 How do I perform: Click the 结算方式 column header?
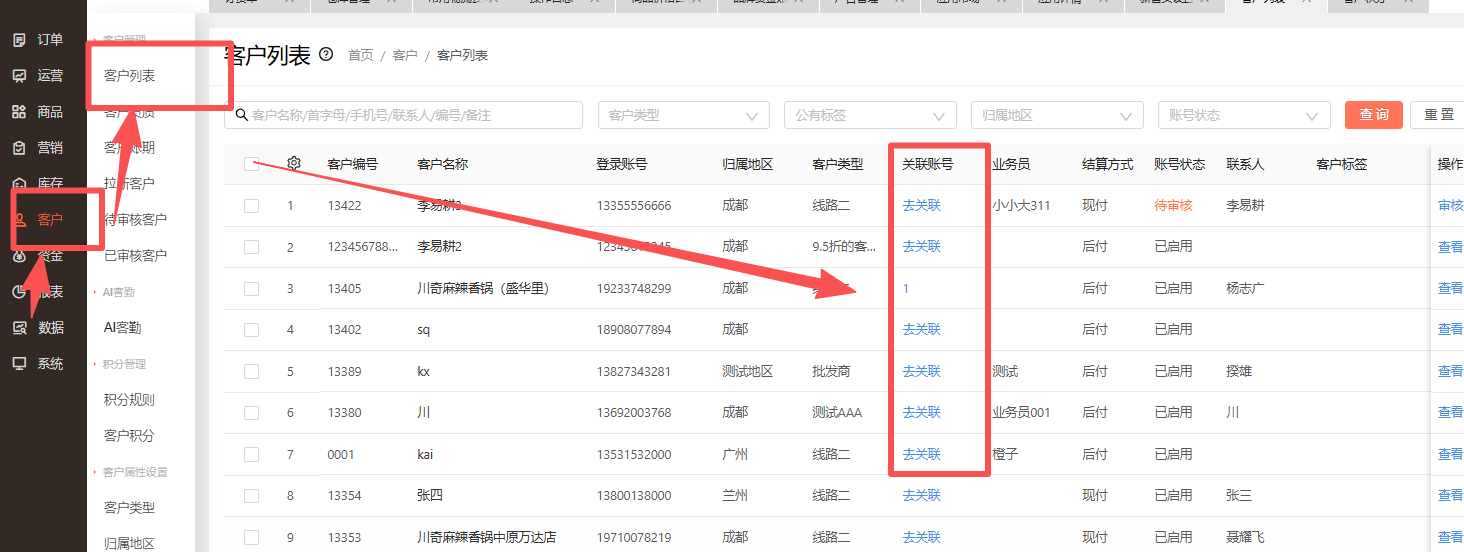[1108, 164]
